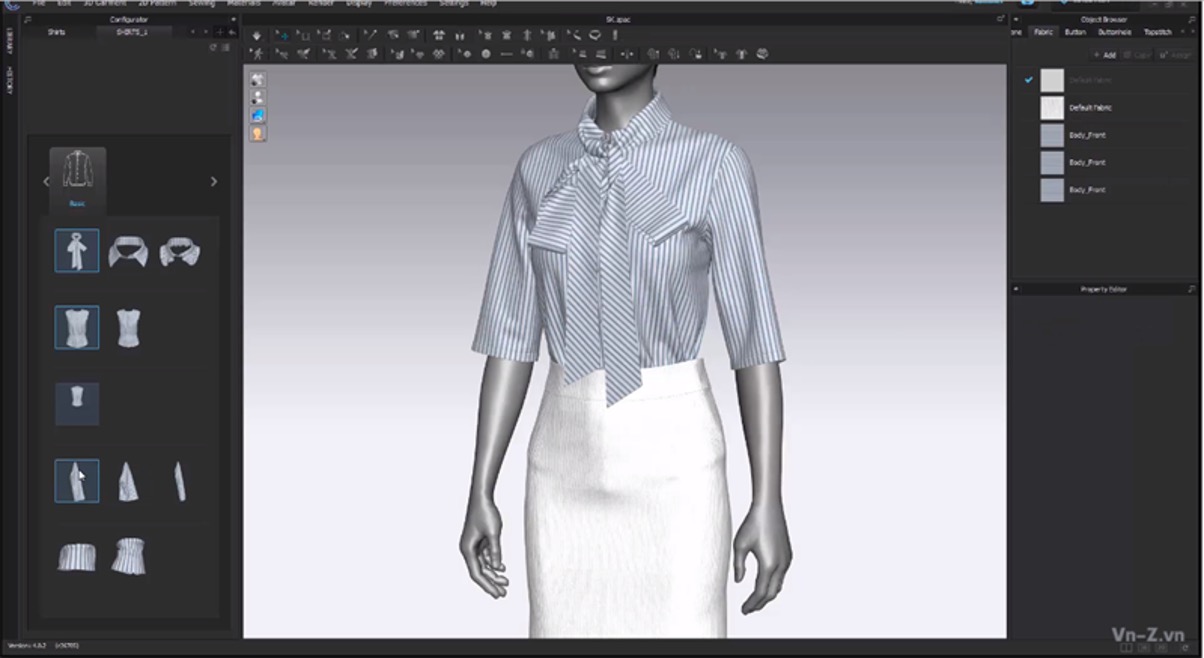Choose the spread collar style thumbnail
This screenshot has height=658, width=1204.
[128, 252]
